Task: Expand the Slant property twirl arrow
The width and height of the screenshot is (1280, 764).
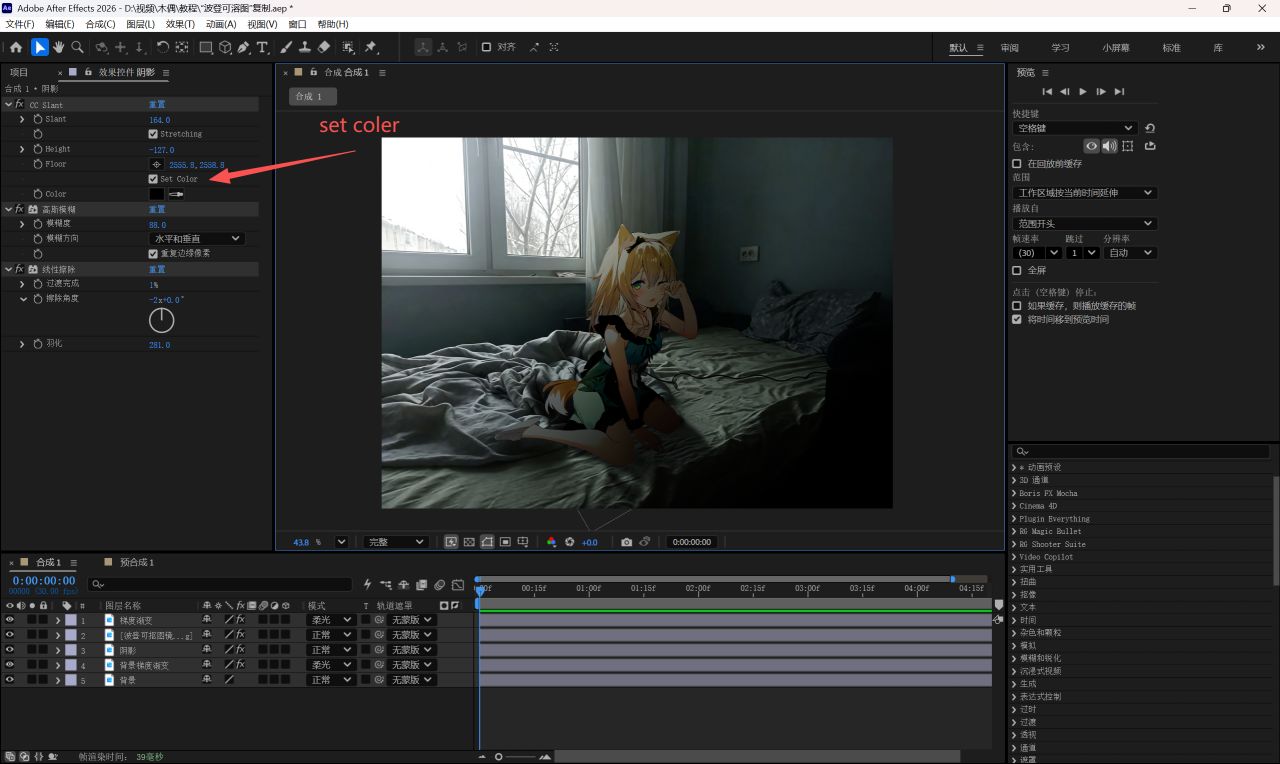Action: [x=23, y=119]
